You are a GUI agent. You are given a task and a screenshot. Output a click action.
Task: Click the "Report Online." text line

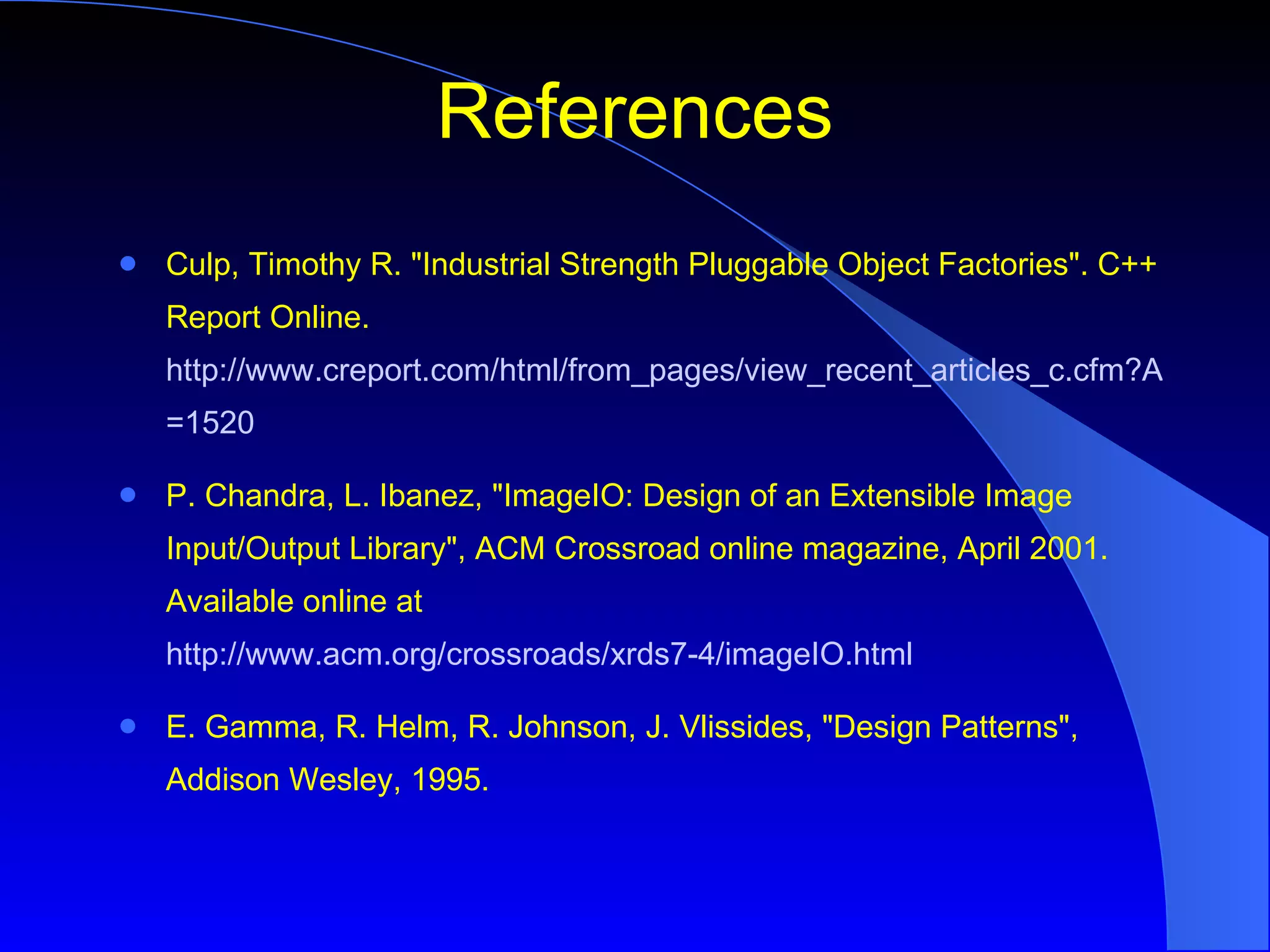267,317
